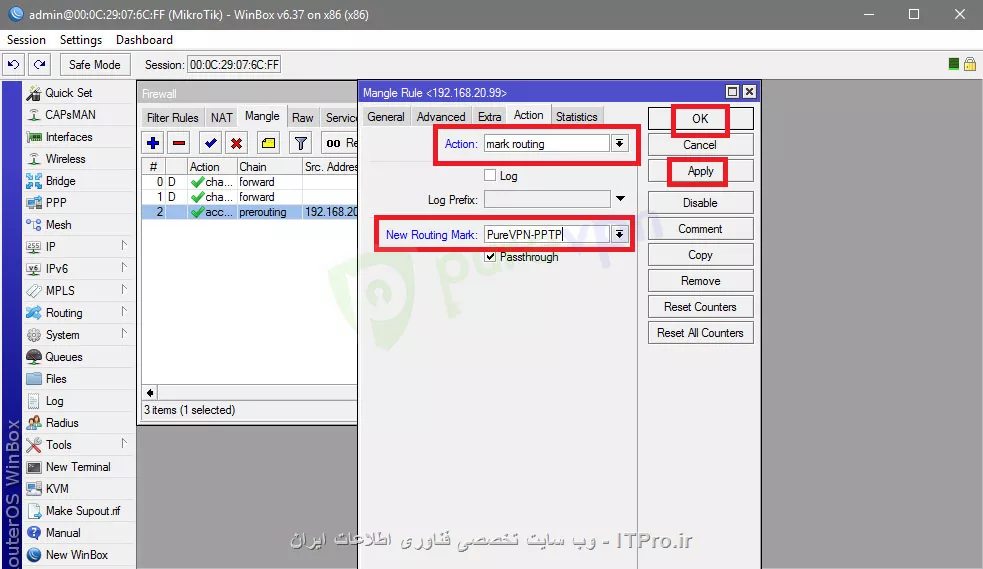This screenshot has width=983, height=569.
Task: Click the New Routing Mark text field
Action: coord(547,234)
